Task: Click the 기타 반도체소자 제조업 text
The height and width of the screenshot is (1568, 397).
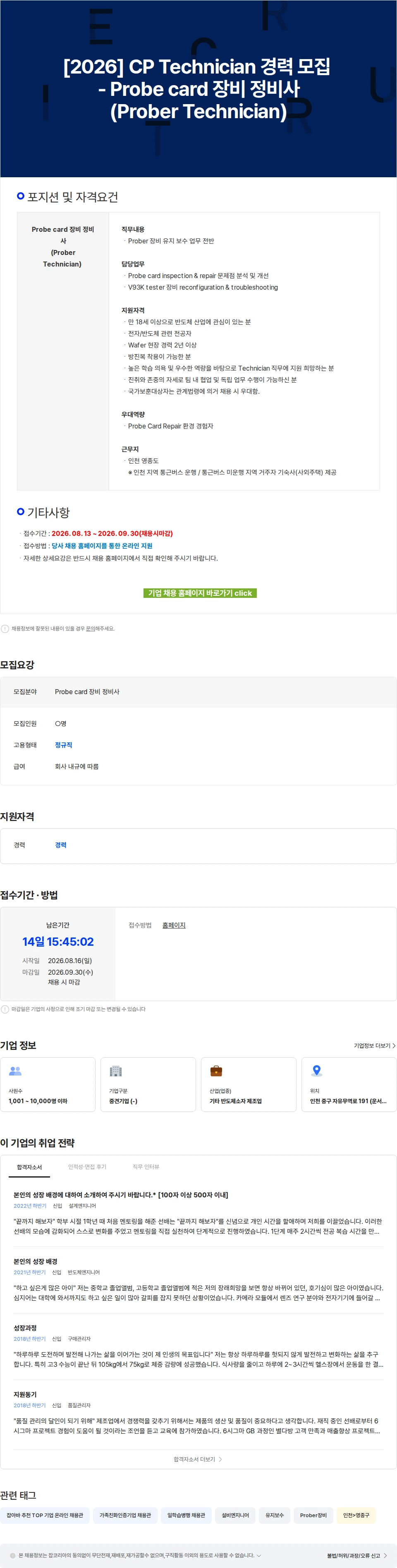Action: (x=236, y=1101)
